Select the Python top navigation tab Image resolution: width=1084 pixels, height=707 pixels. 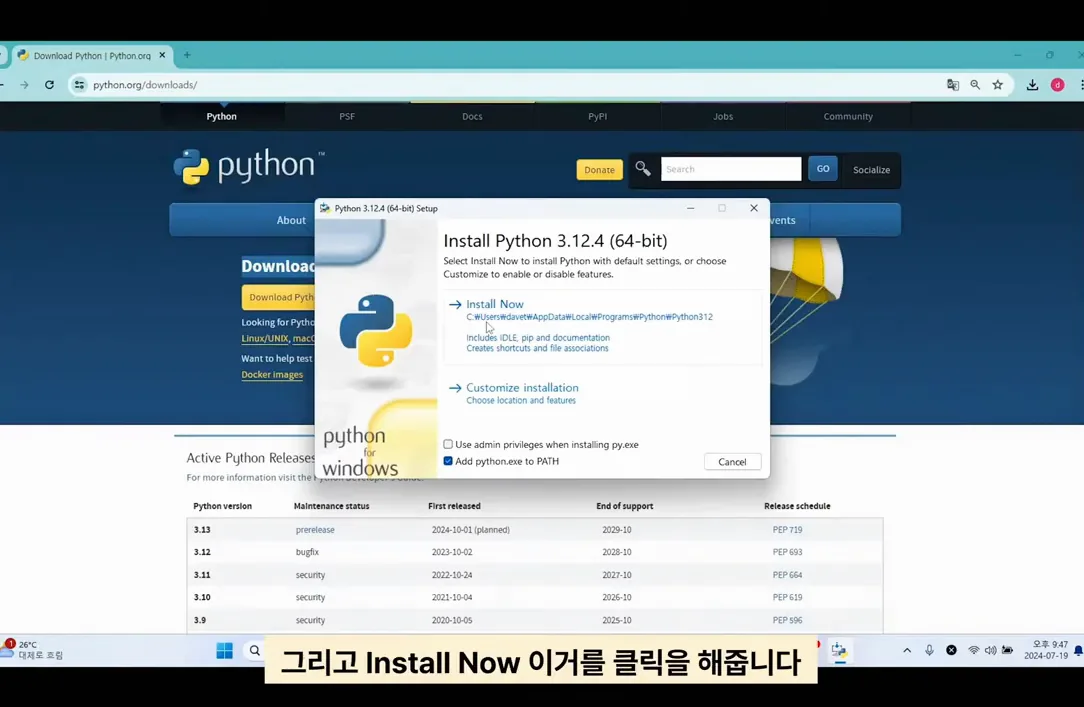tap(221, 116)
